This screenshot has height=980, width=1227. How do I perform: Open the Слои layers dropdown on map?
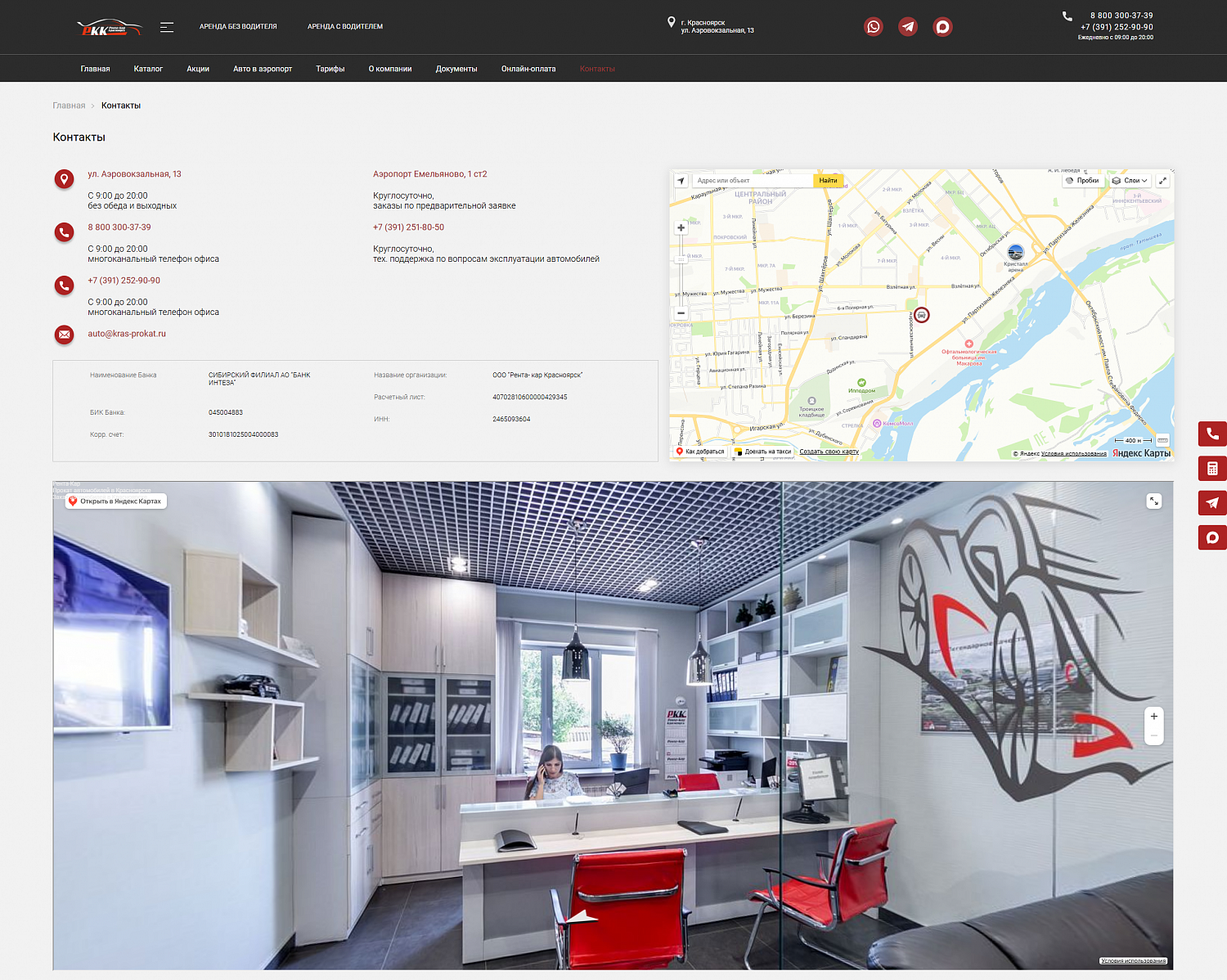pos(1130,181)
